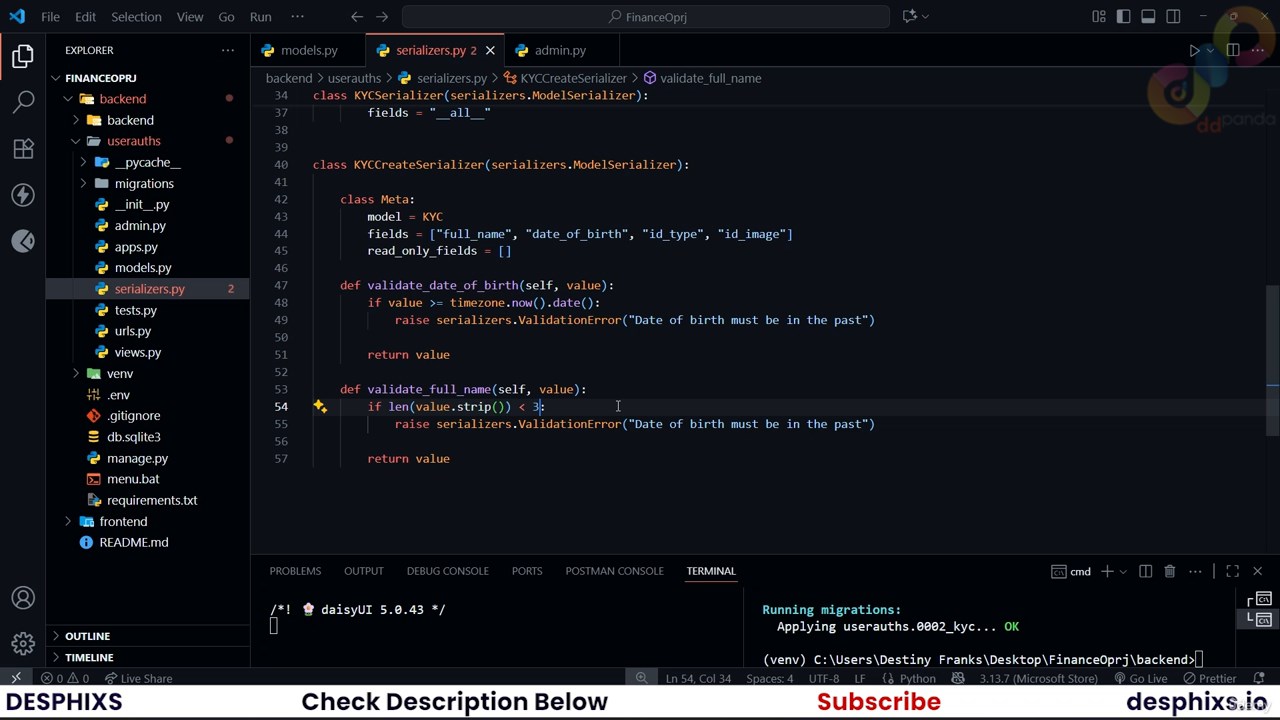Expand the TIMELINE section

(89, 657)
